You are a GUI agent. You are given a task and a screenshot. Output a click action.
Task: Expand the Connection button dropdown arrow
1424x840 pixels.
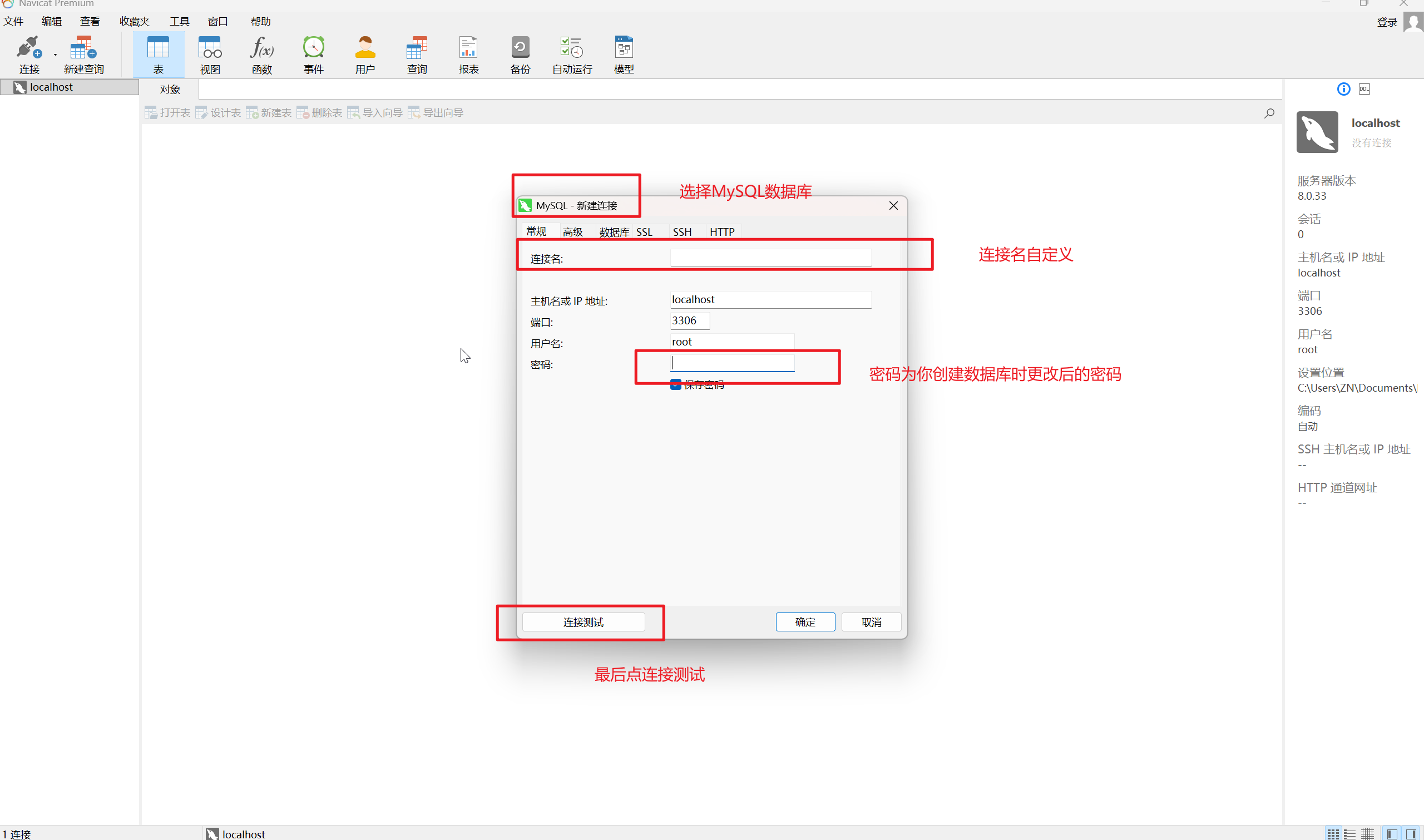pos(56,55)
